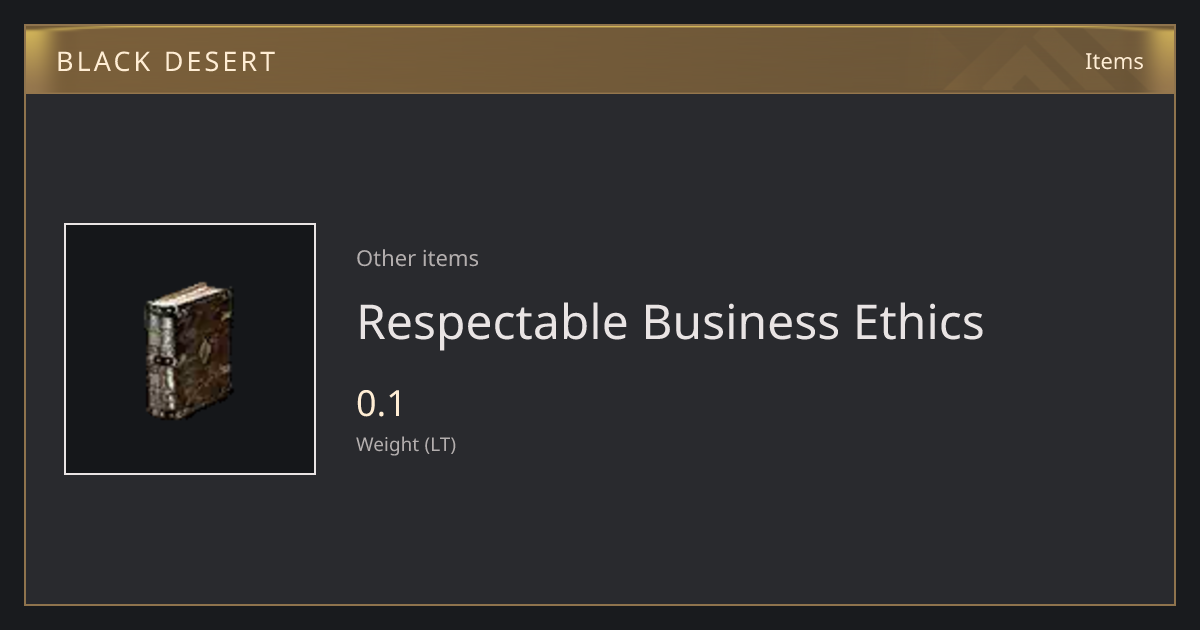The height and width of the screenshot is (630, 1200).
Task: Select the Other items category label
Action: point(417,258)
